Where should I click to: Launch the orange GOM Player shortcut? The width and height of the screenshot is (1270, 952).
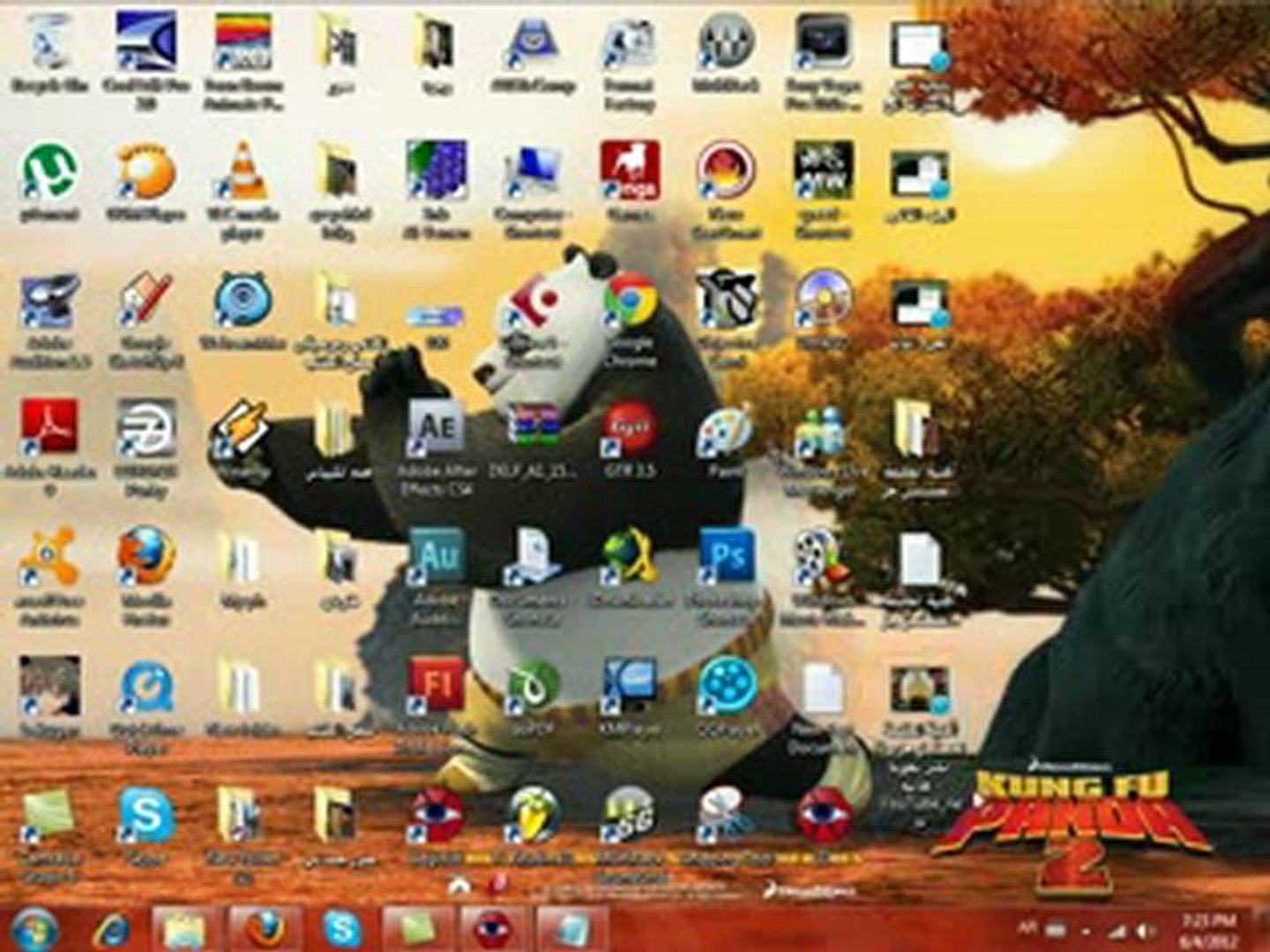tap(146, 181)
